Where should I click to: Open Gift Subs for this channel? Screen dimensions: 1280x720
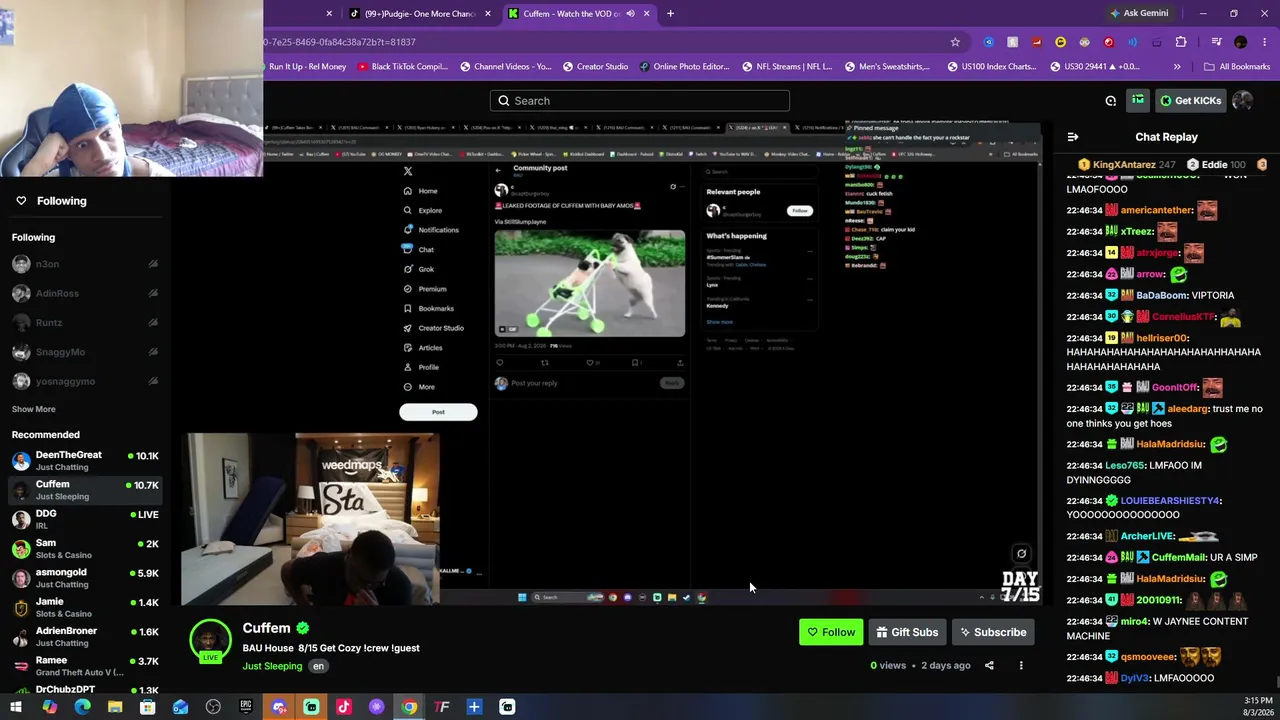click(x=907, y=632)
